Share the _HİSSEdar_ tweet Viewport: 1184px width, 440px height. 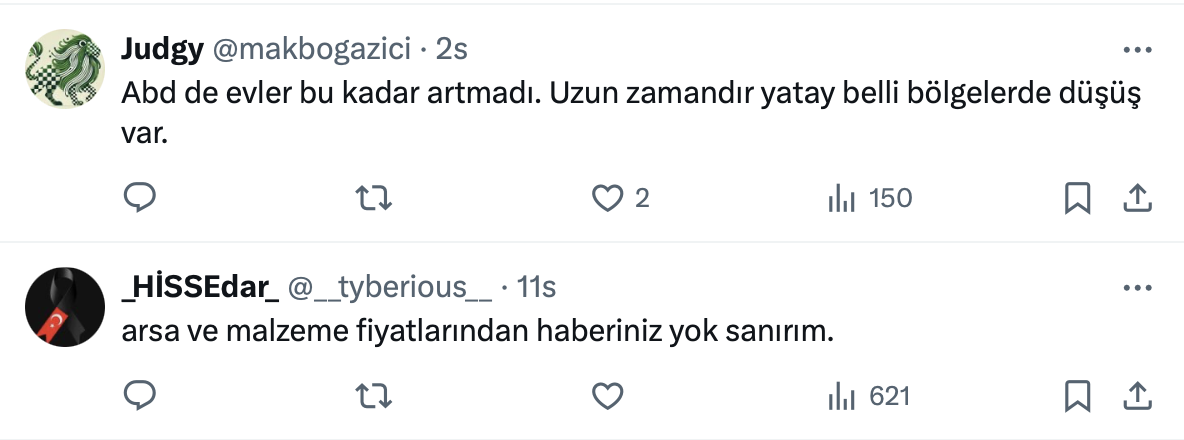(x=1136, y=397)
